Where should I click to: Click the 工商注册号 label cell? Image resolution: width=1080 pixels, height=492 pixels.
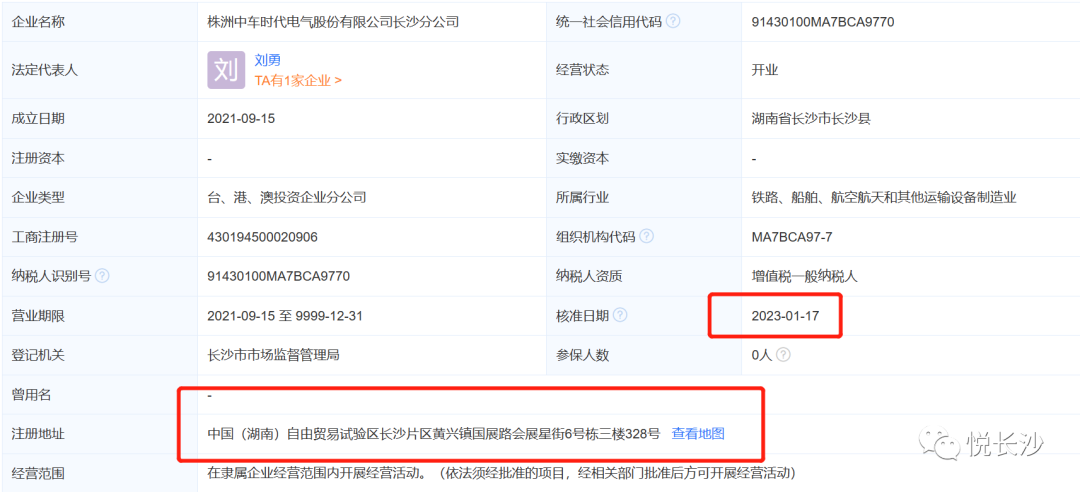coord(99,237)
